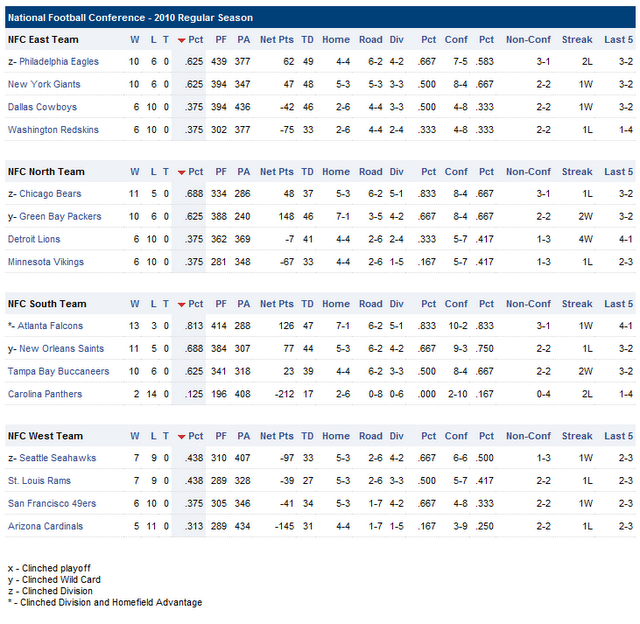Viewport: 640px width, 624px height.
Task: Click the Green Bay Packers link
Action: coord(60,216)
